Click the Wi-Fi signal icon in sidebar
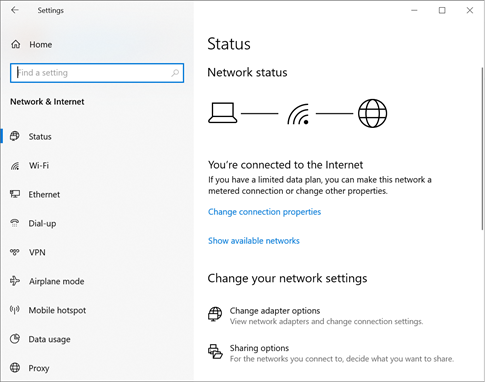Screen dimensions: 485x382 point(15,165)
